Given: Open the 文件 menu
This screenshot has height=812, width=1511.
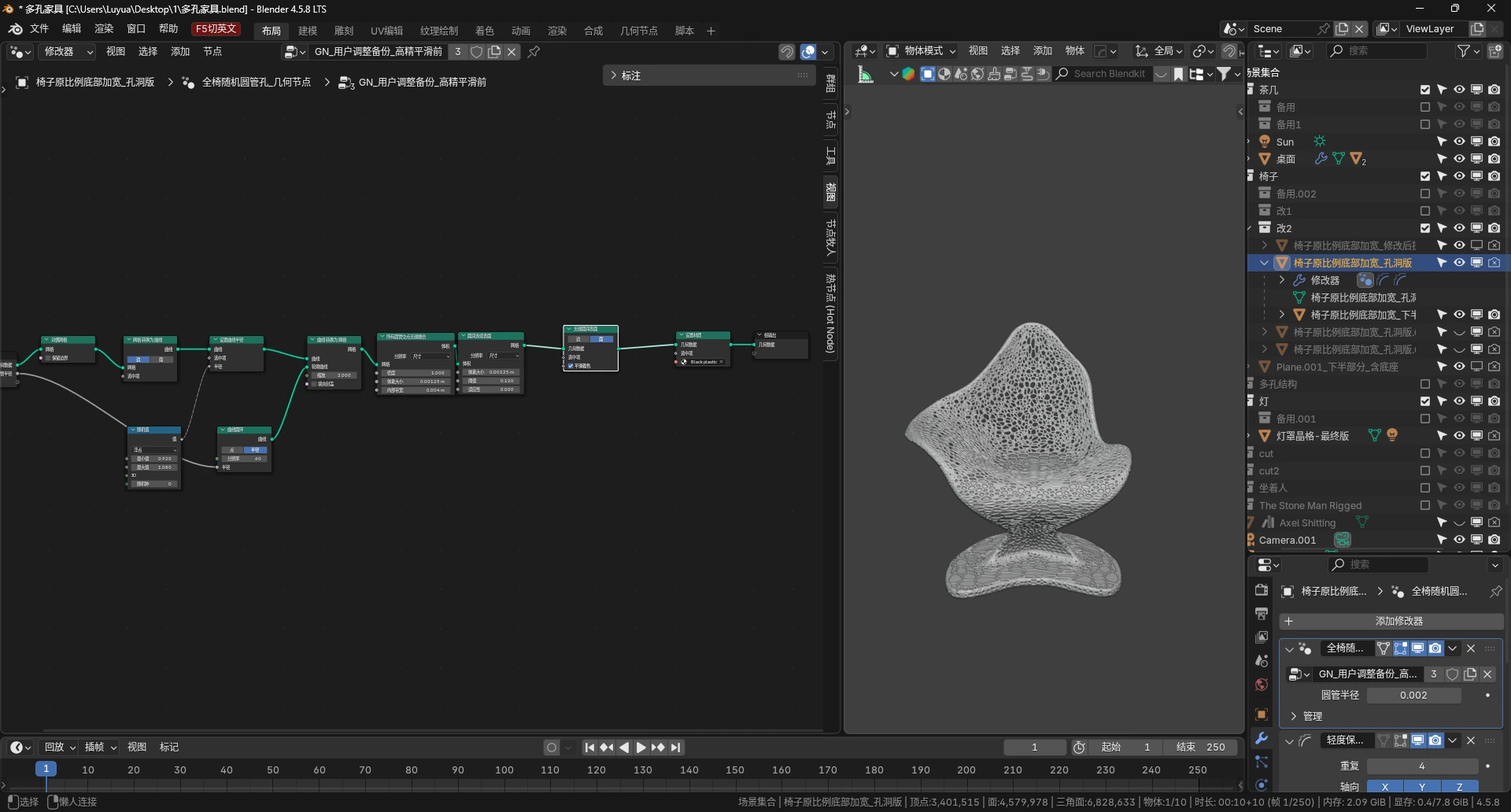Looking at the screenshot, I should coord(39,29).
